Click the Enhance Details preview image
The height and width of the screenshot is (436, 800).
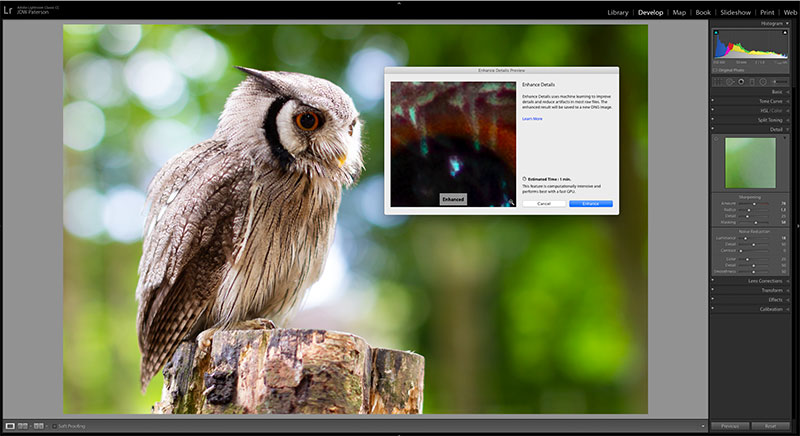coord(453,144)
